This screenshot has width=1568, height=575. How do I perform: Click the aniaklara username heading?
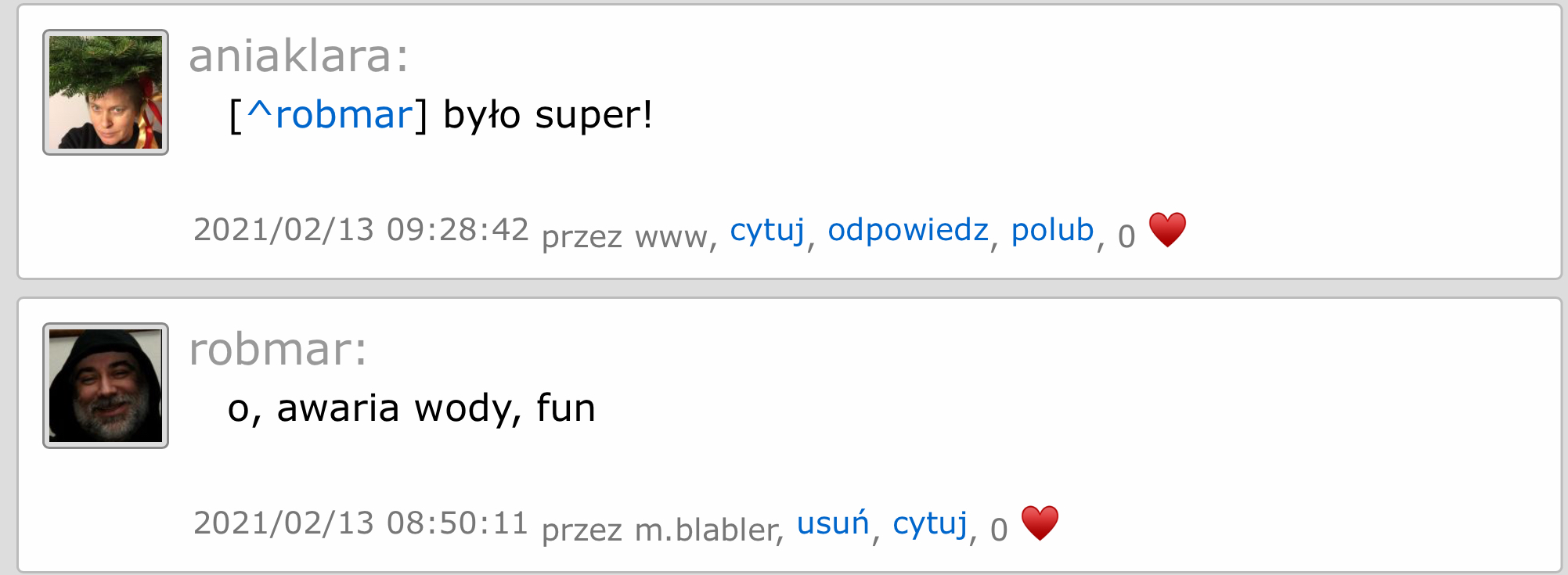(x=298, y=56)
